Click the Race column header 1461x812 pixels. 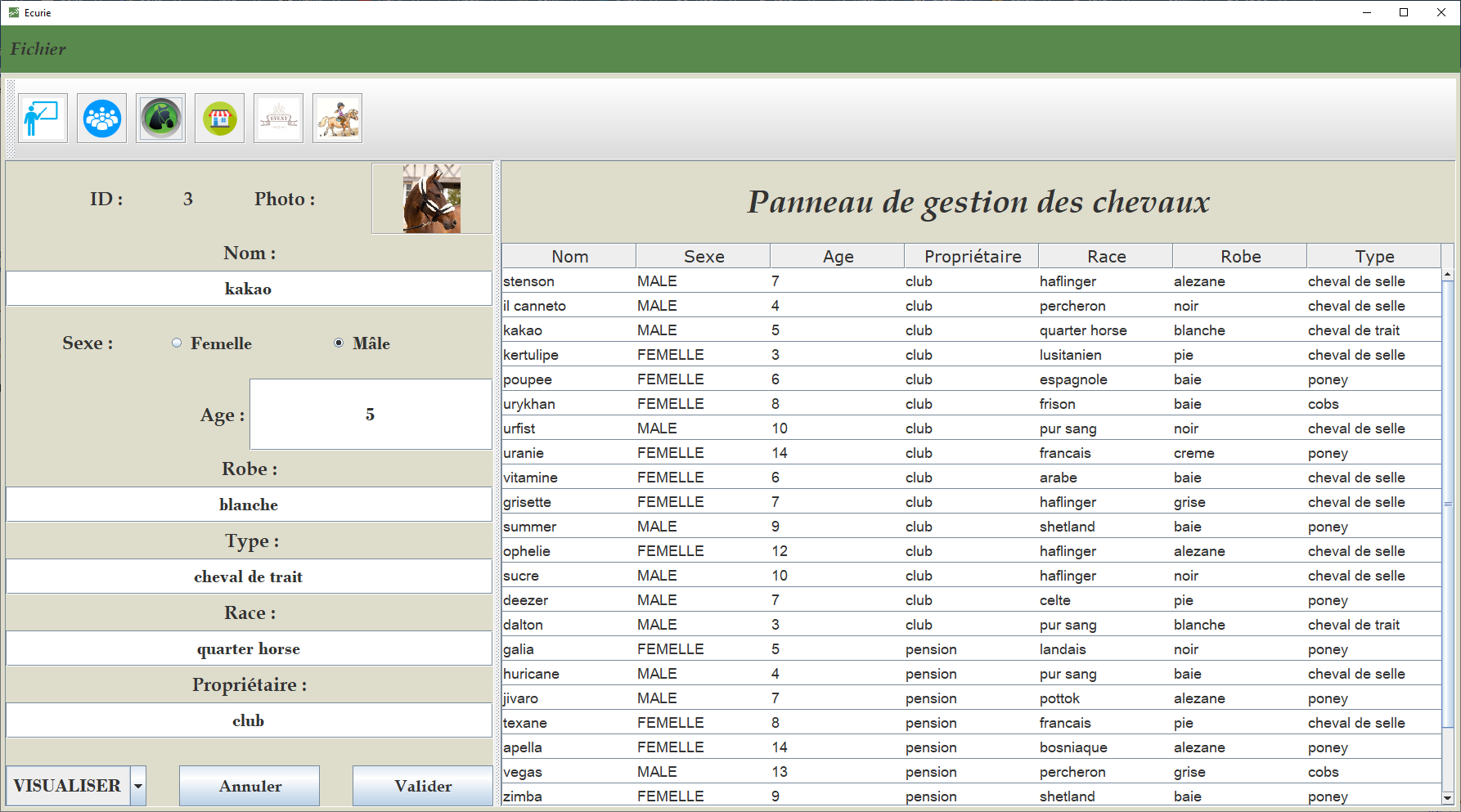coord(1106,257)
